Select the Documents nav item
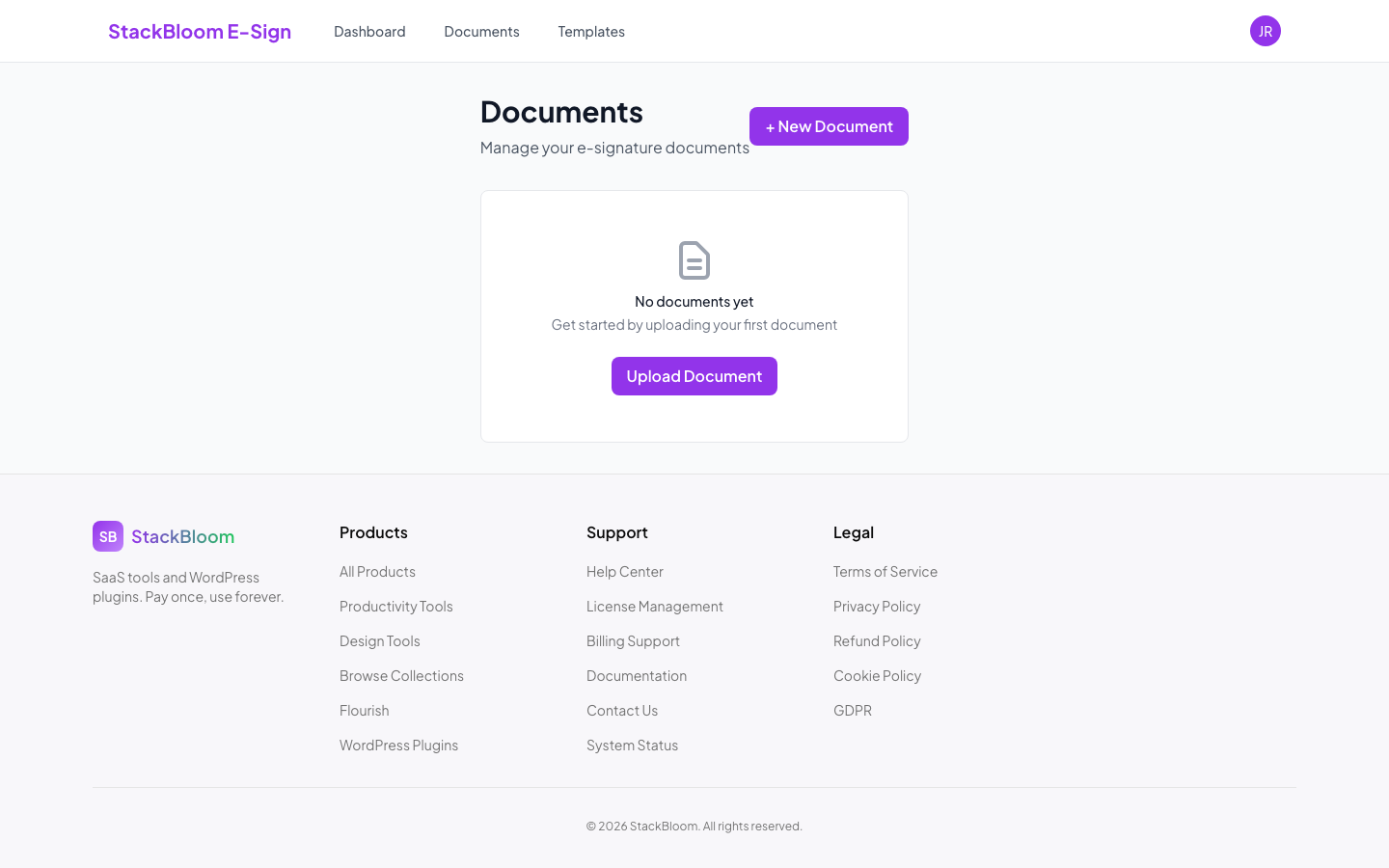The height and width of the screenshot is (868, 1389). [481, 31]
